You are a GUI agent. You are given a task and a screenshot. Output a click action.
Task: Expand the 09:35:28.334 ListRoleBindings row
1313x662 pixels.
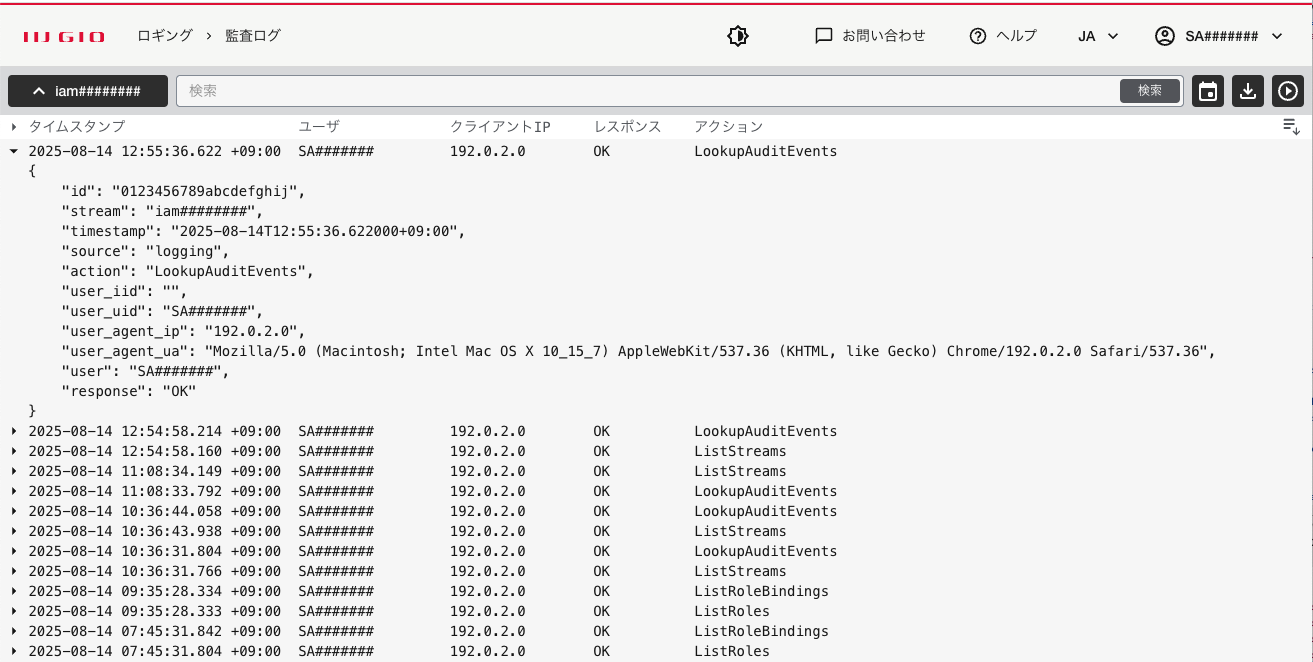[x=14, y=591]
